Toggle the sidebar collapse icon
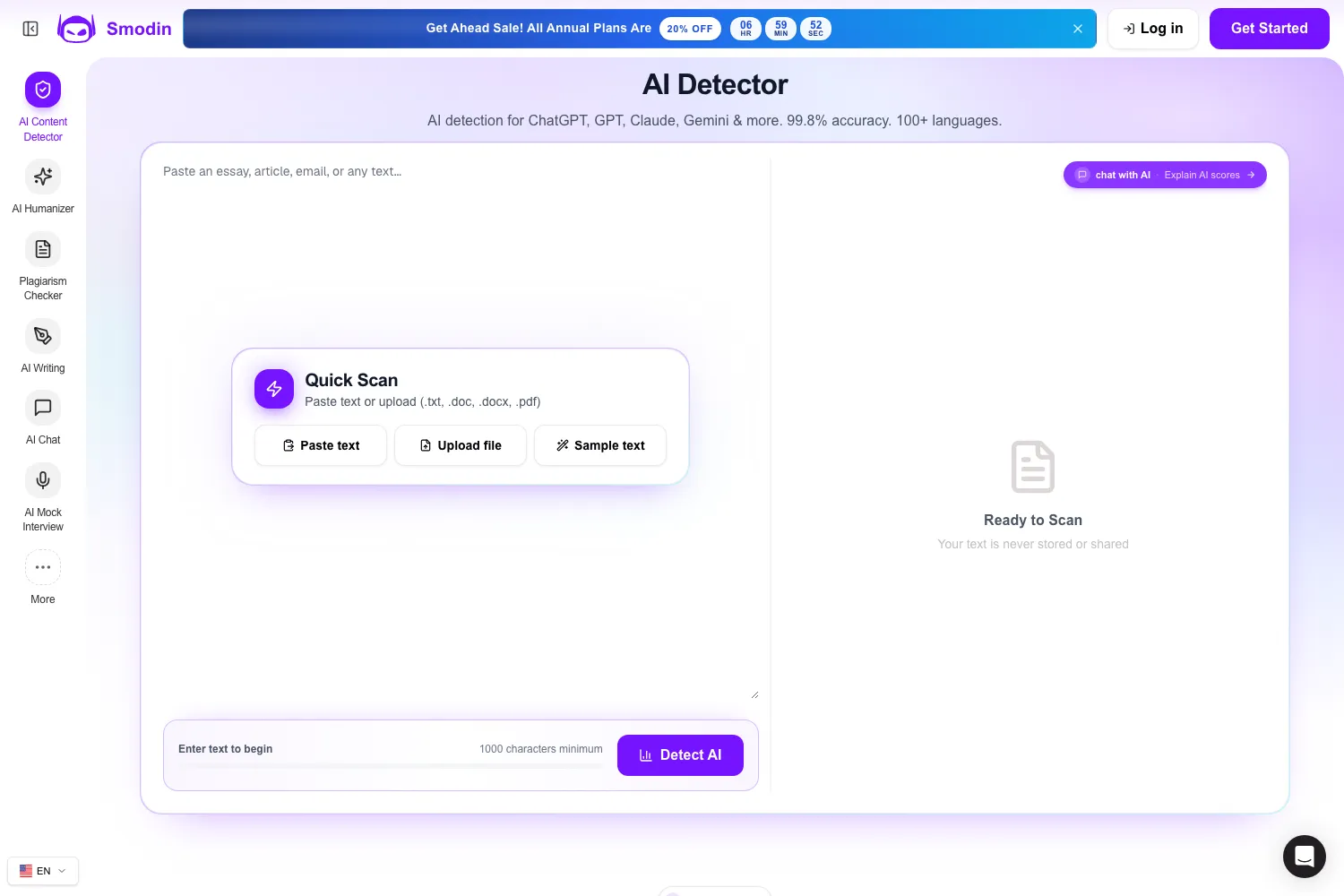 coord(30,29)
